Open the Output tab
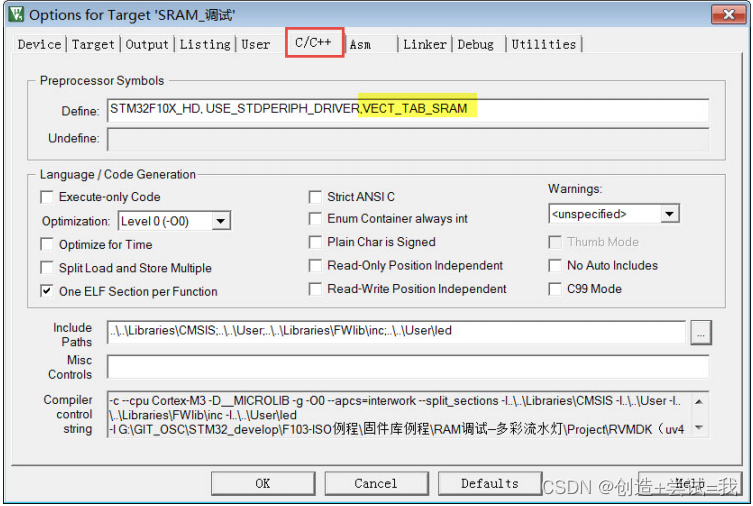This screenshot has height=506, width=753. (147, 44)
